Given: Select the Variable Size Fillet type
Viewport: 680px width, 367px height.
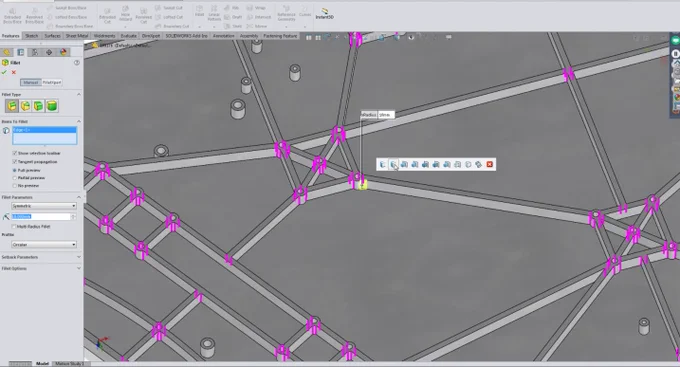Looking at the screenshot, I should pyautogui.click(x=25, y=106).
